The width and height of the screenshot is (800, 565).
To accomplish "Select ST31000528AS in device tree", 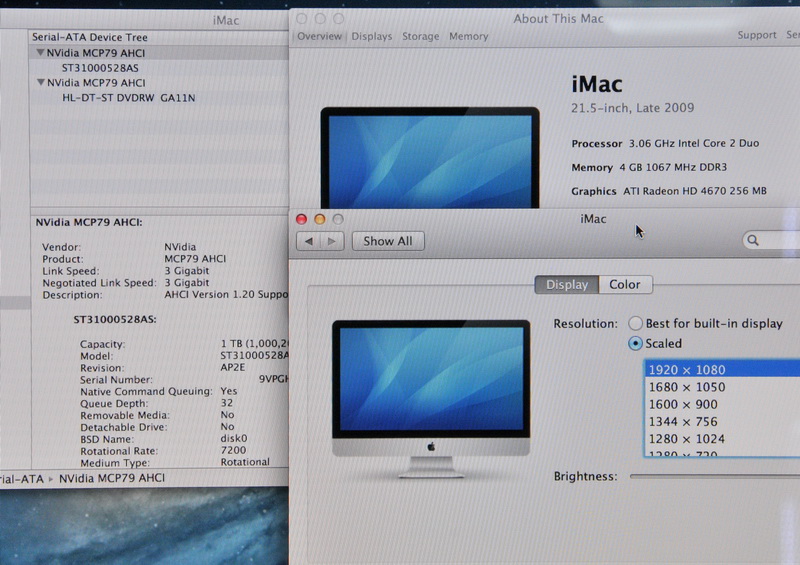I will coord(100,68).
